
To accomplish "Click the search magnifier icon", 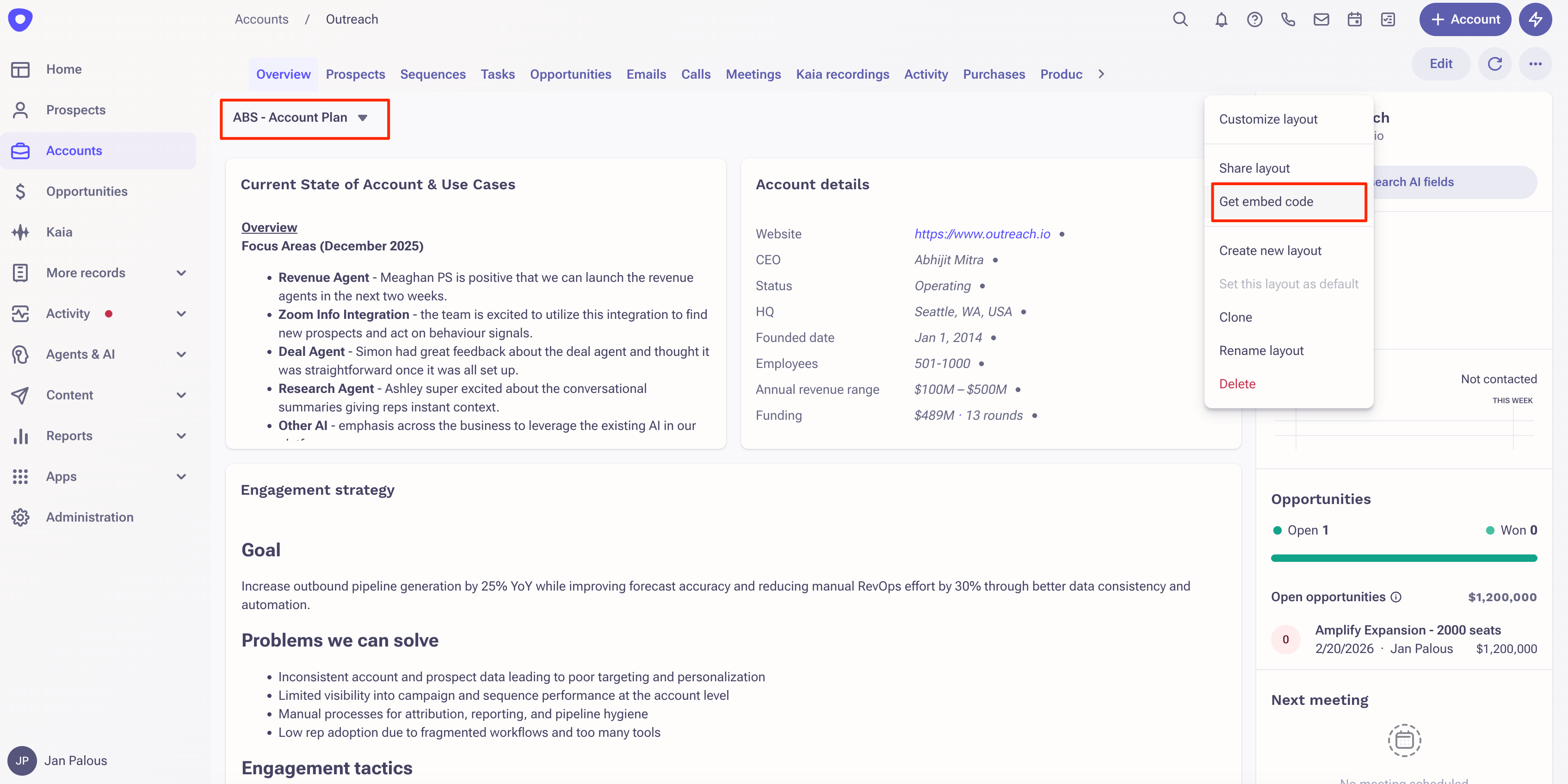I will click(1180, 19).
